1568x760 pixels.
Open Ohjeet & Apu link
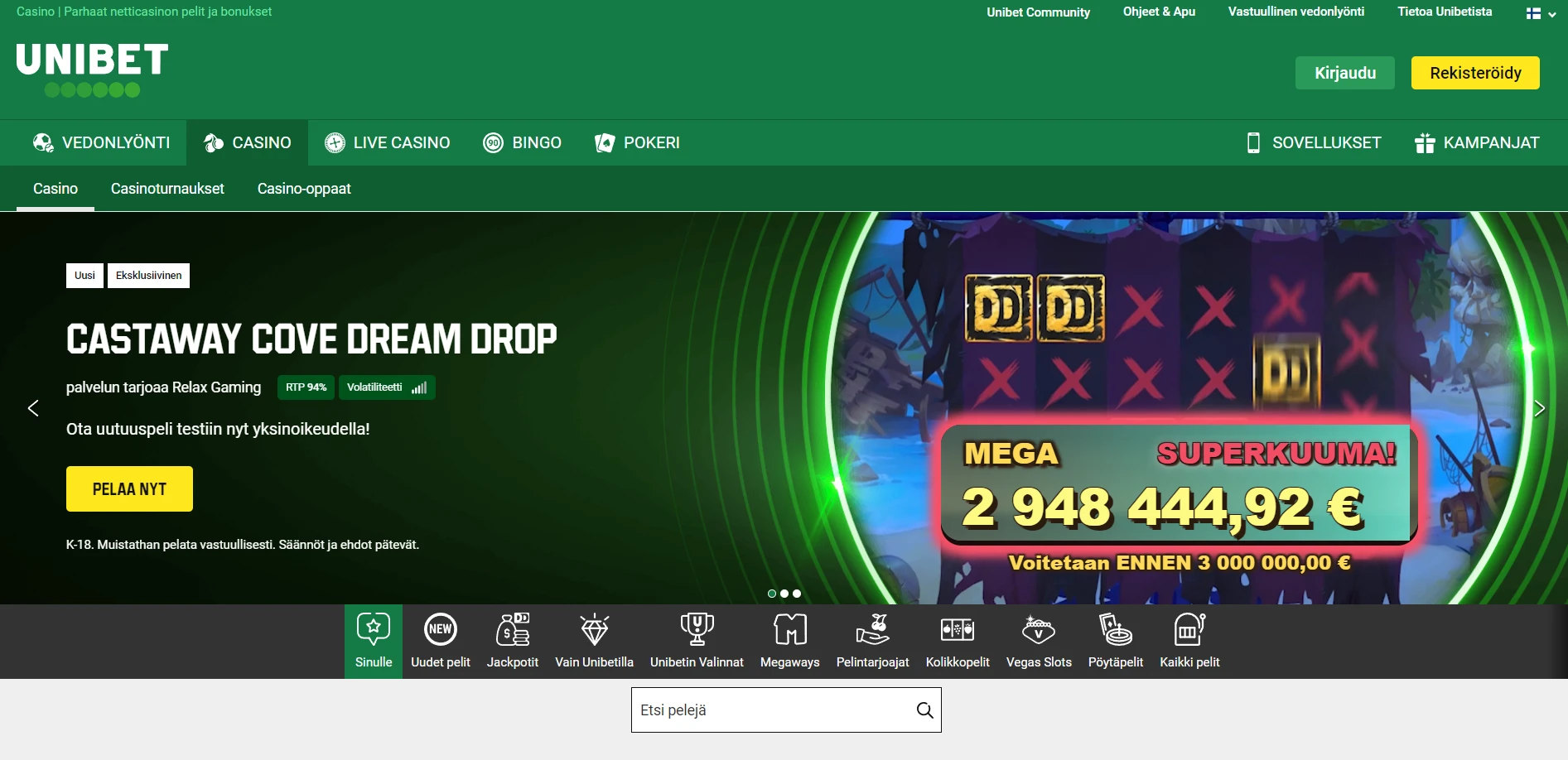[1159, 12]
